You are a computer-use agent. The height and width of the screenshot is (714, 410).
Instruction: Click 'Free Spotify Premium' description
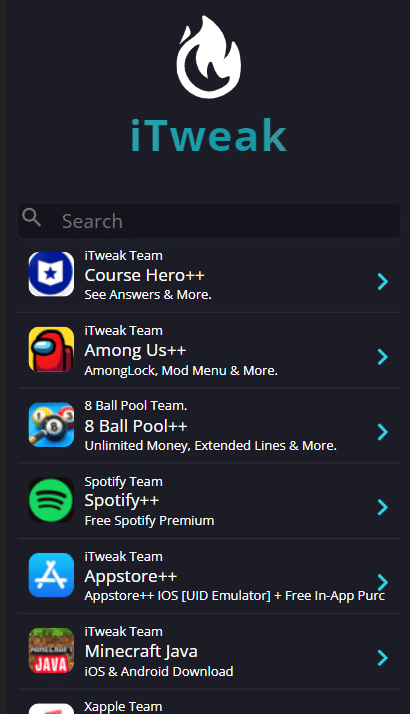[149, 520]
